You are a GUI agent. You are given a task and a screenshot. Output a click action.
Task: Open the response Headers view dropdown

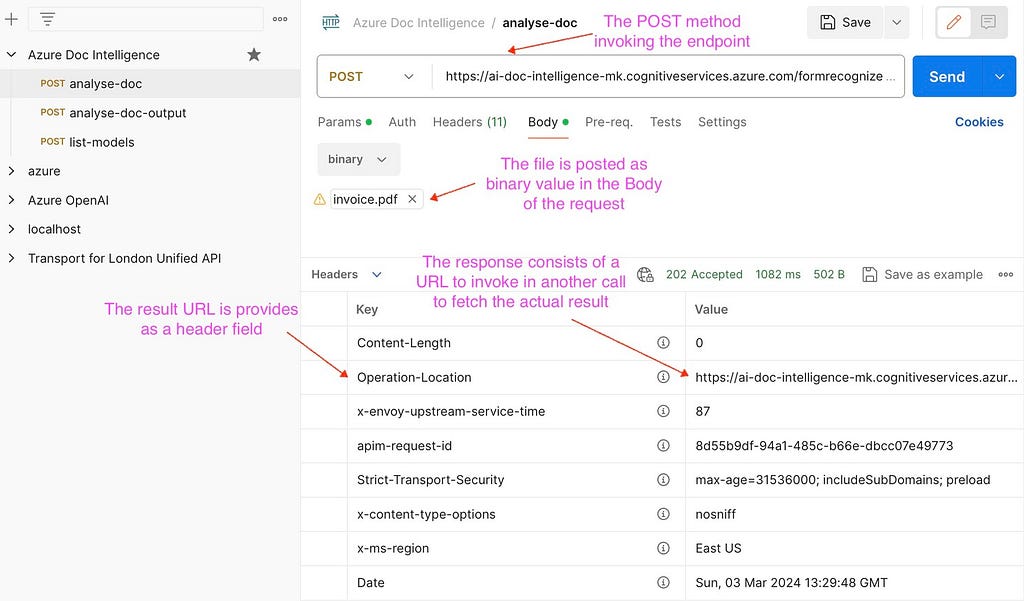377,274
